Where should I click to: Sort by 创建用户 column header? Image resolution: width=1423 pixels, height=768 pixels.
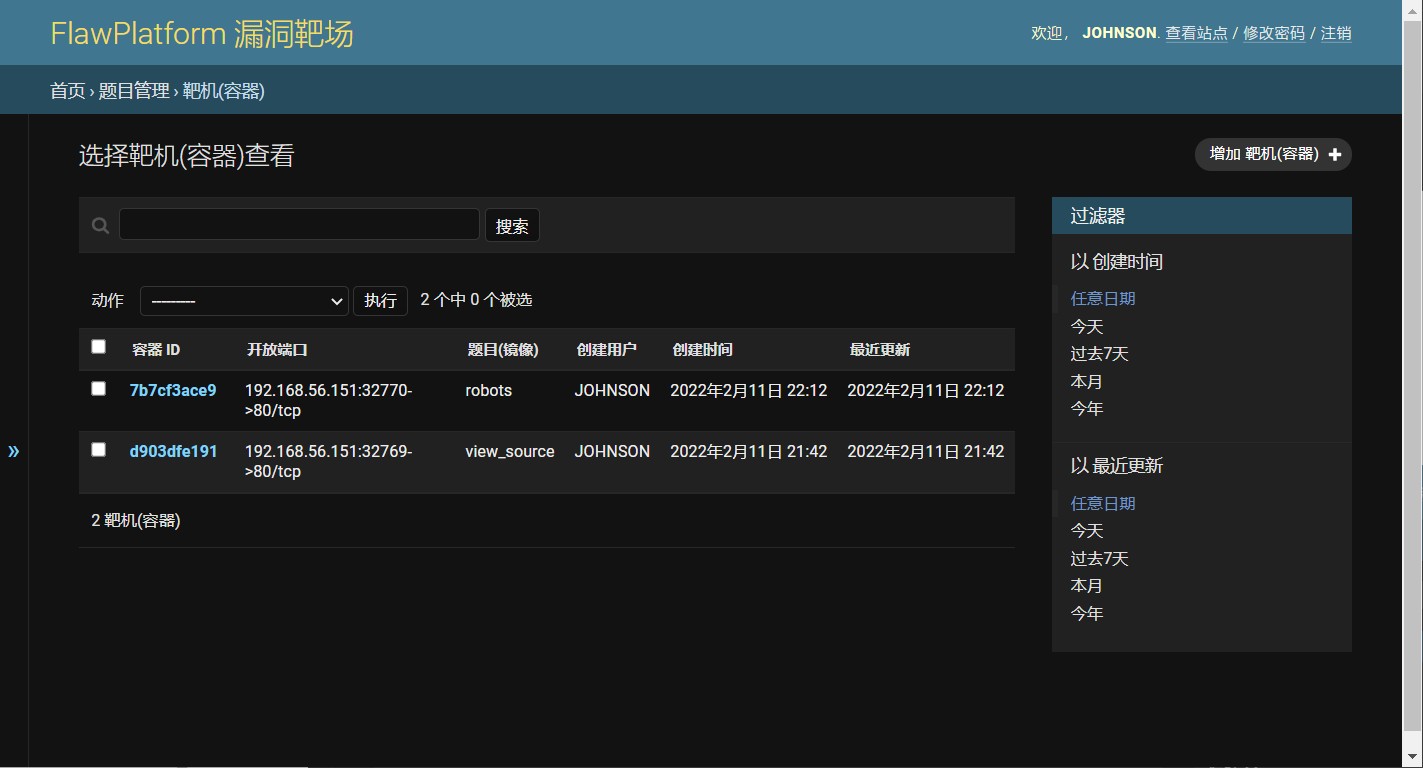(607, 350)
